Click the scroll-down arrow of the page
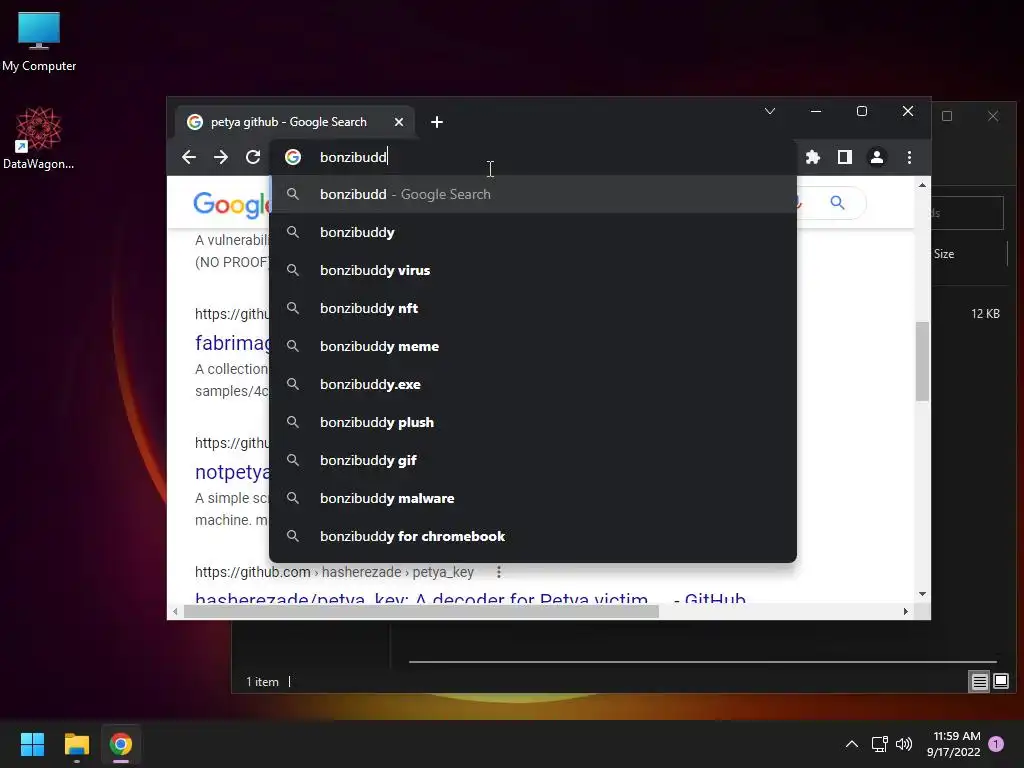Viewport: 1024px width, 768px height. (x=922, y=594)
